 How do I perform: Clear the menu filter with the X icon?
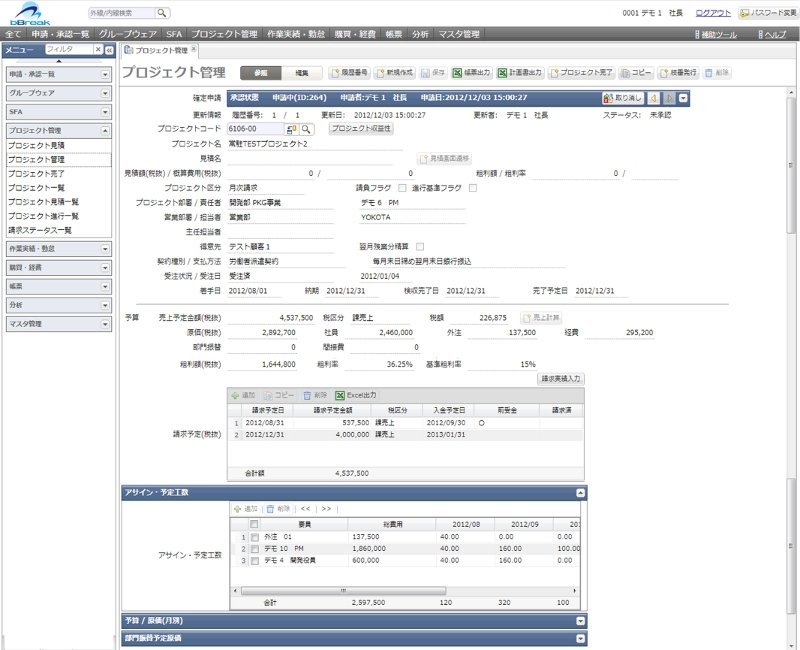coord(98,49)
